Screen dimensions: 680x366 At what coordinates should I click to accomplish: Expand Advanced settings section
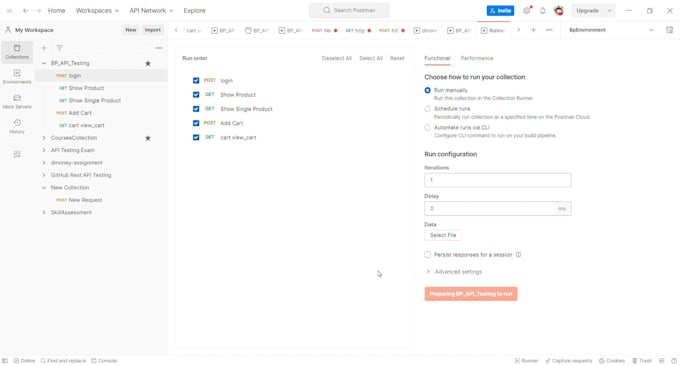(454, 272)
